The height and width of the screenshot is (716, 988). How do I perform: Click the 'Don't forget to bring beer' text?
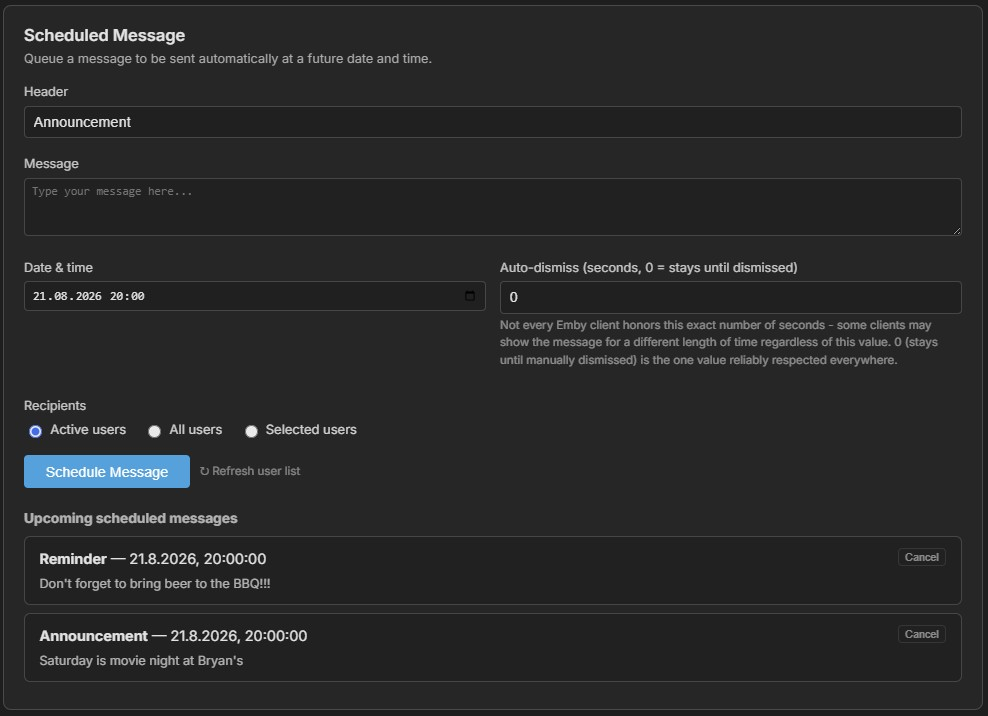[x=154, y=584]
